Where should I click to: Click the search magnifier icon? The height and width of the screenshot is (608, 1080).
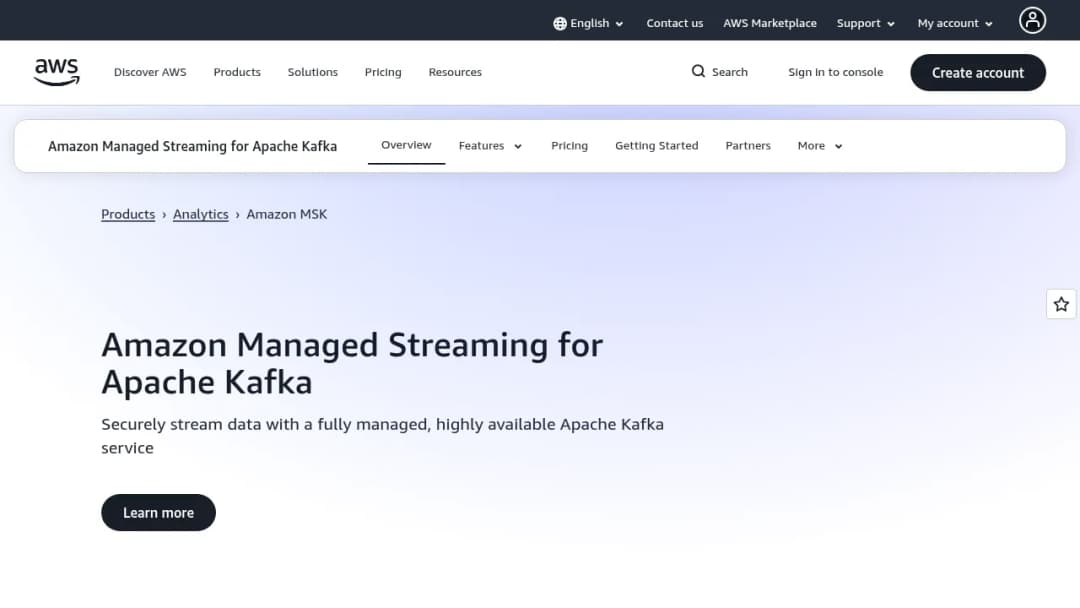point(698,72)
